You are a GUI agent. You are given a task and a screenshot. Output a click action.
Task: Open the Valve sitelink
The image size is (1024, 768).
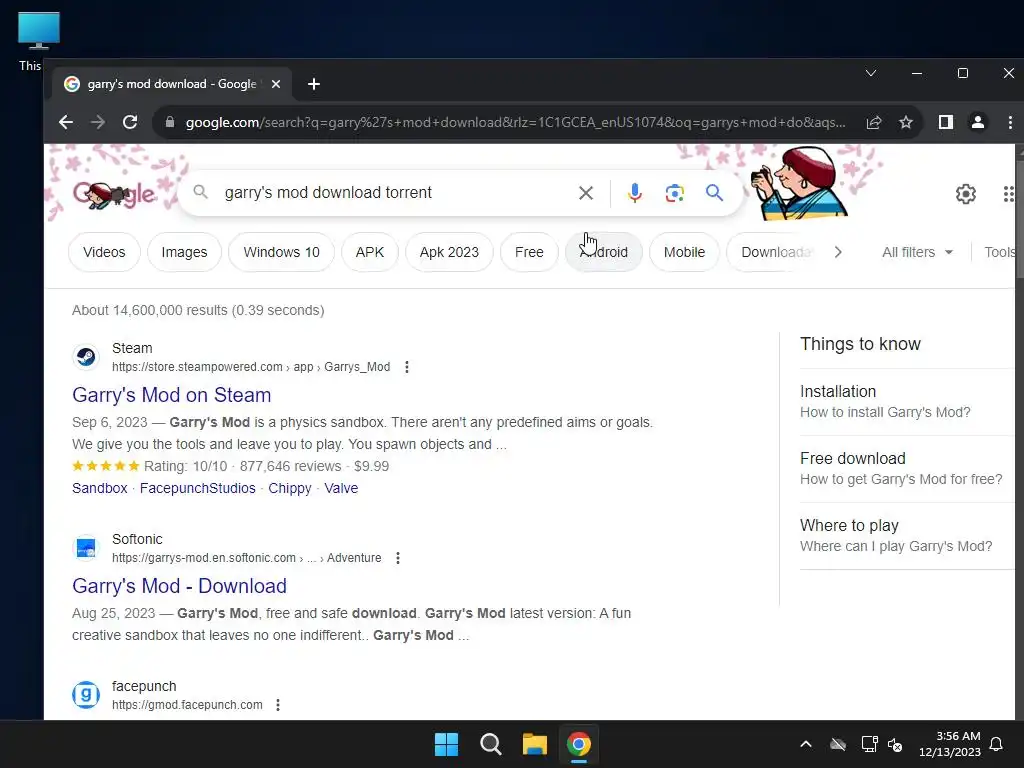point(342,488)
